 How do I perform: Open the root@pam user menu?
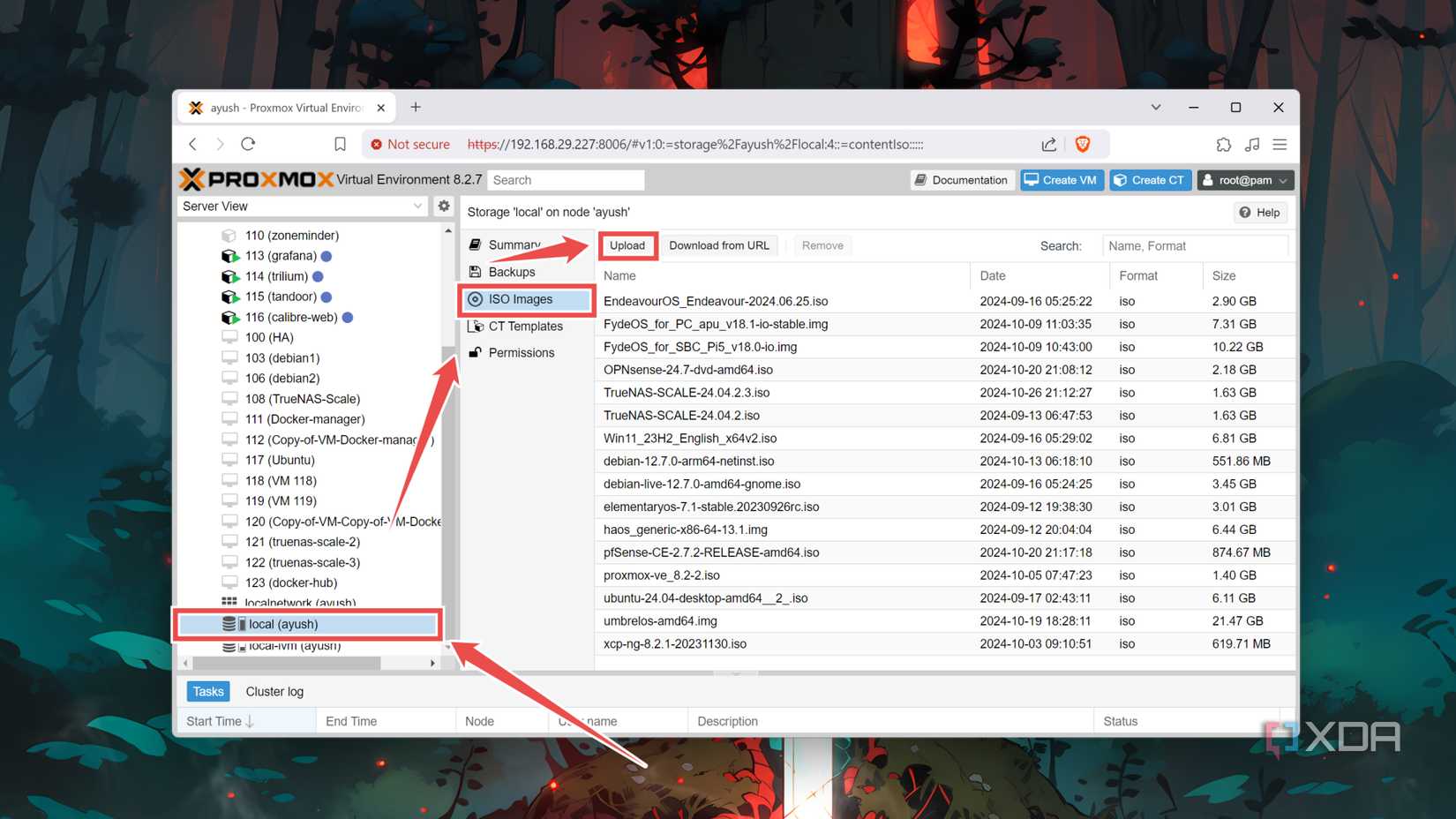point(1244,180)
